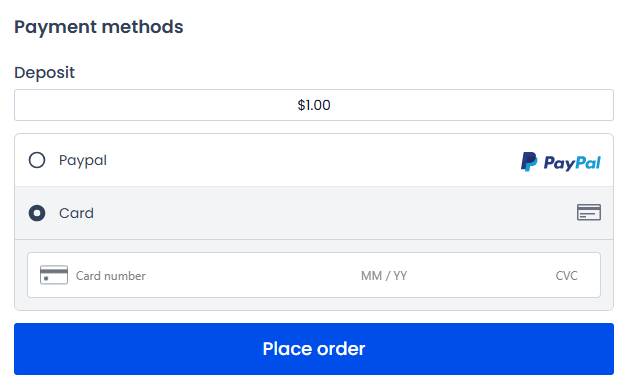Click the $1.00 deposit amount field
This screenshot has width=635, height=388.
[x=314, y=105]
